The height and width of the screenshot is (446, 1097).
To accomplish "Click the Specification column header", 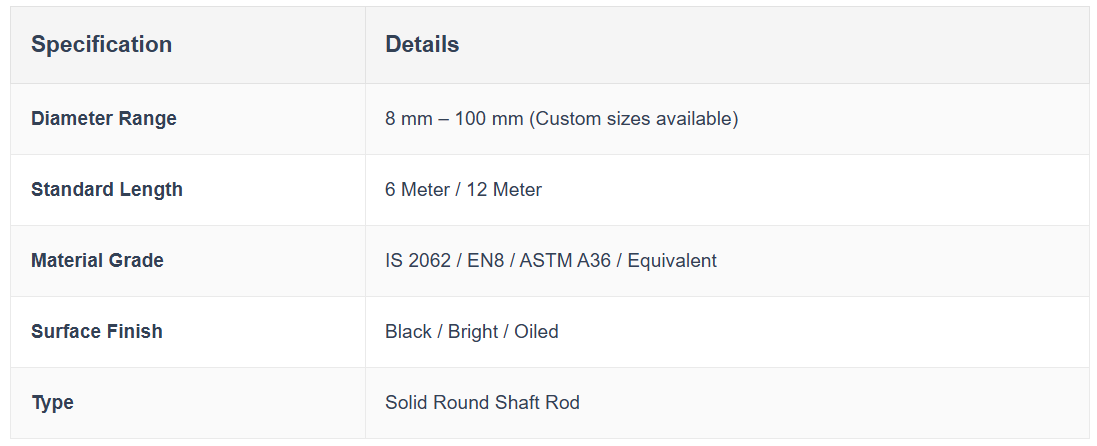I will coord(101,45).
